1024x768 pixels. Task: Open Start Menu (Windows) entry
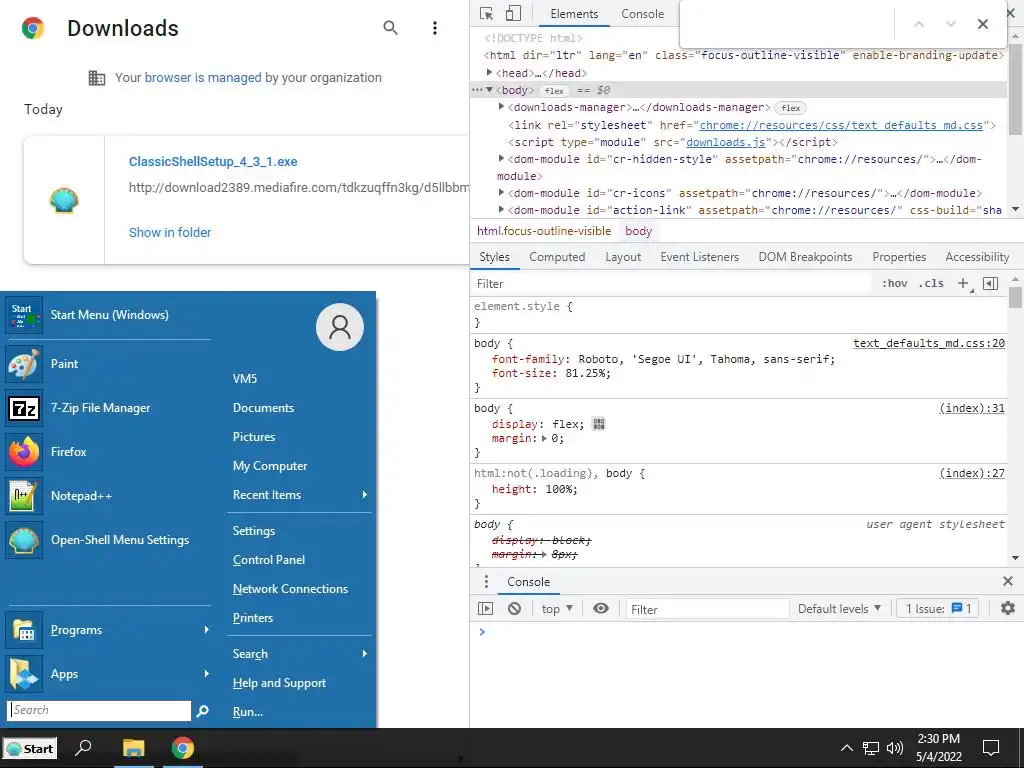tap(108, 315)
